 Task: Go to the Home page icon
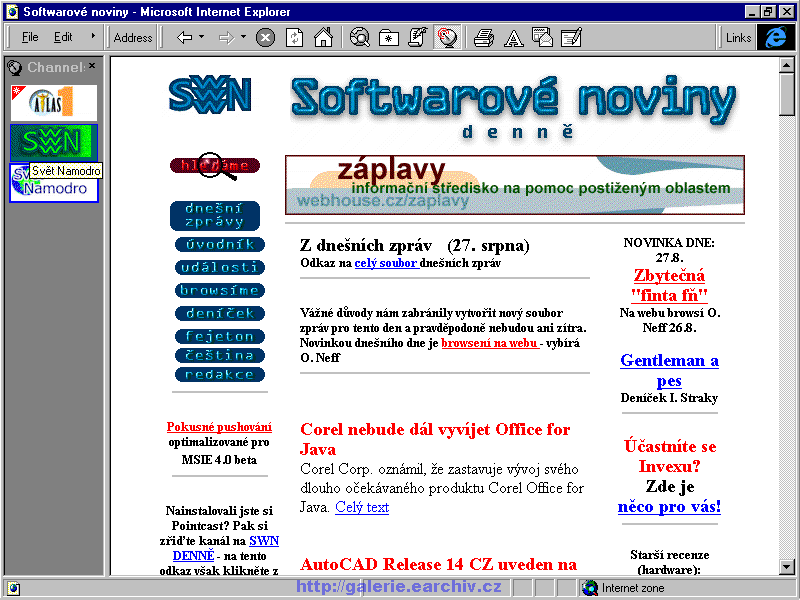(x=323, y=38)
